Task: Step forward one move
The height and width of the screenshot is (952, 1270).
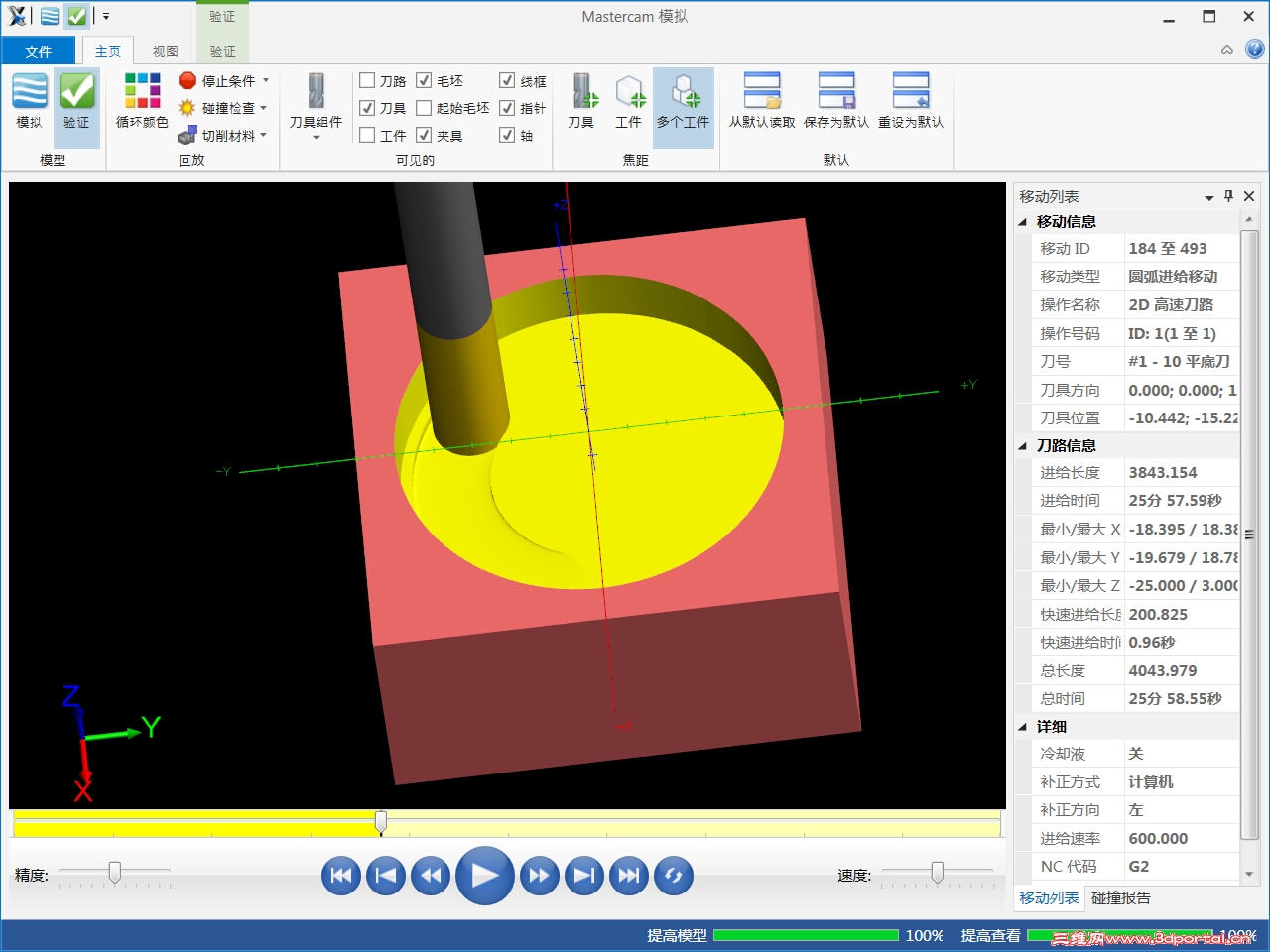Action: click(x=540, y=875)
